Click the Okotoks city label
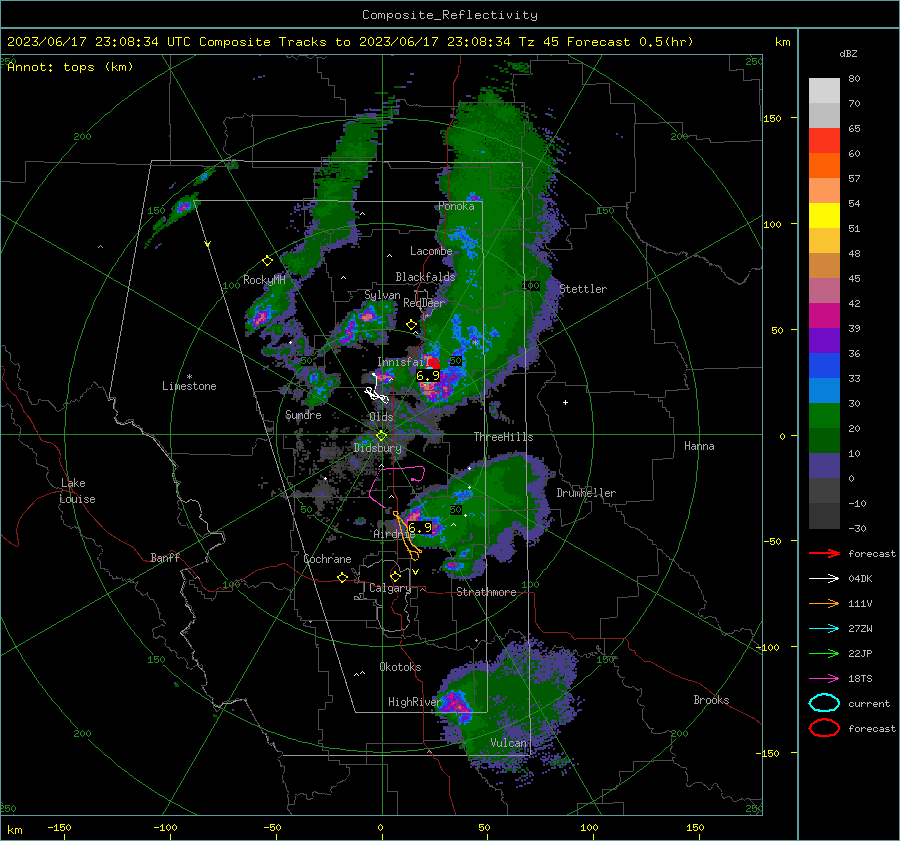 click(400, 666)
